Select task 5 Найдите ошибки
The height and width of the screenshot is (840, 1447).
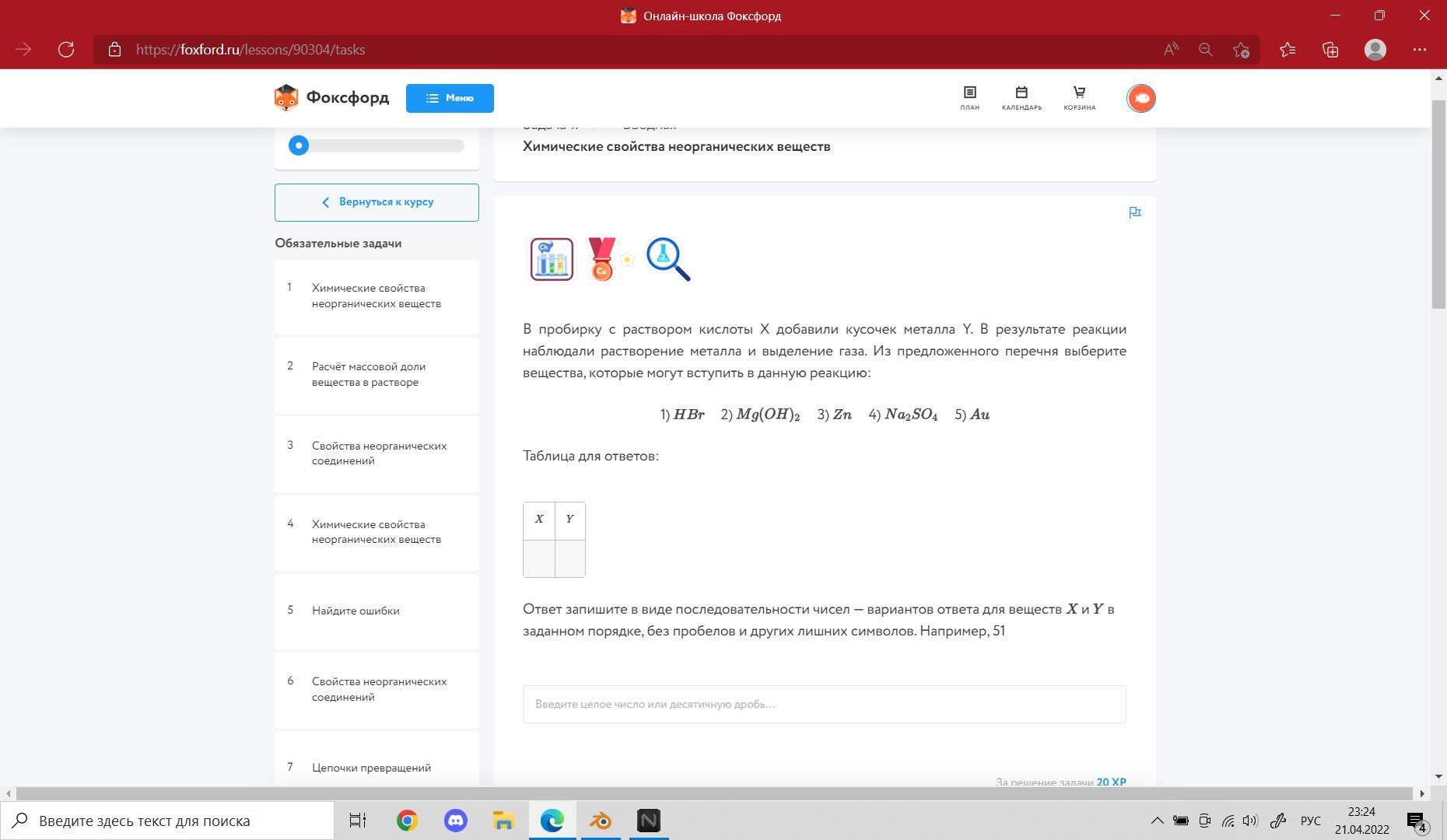377,611
